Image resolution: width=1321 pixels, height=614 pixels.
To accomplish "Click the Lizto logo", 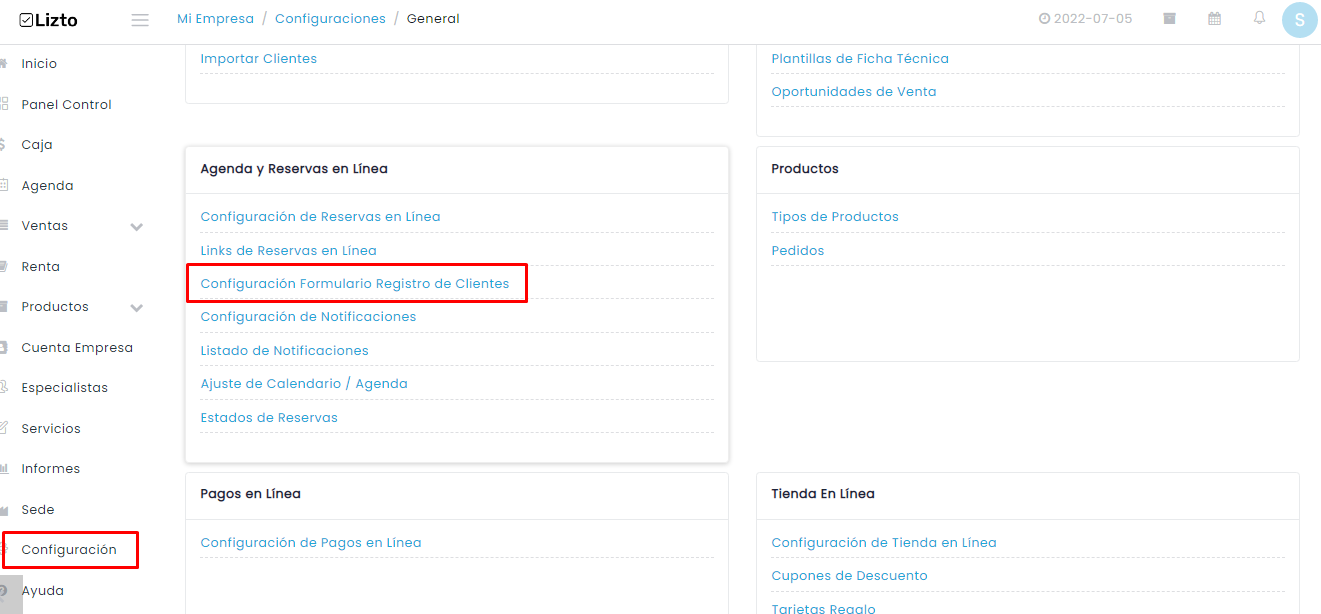I will (49, 20).
